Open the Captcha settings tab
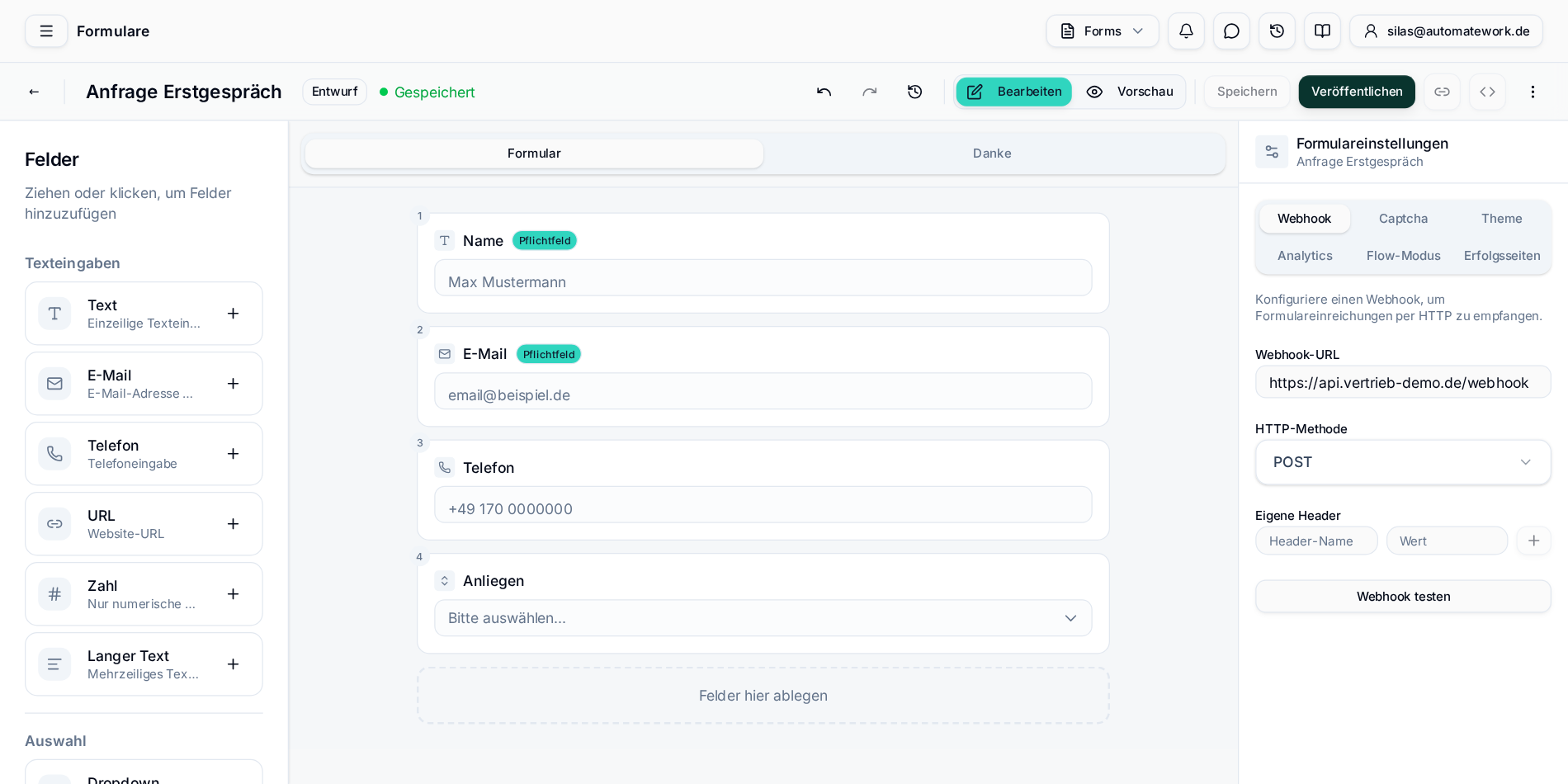The image size is (1568, 784). click(x=1403, y=219)
